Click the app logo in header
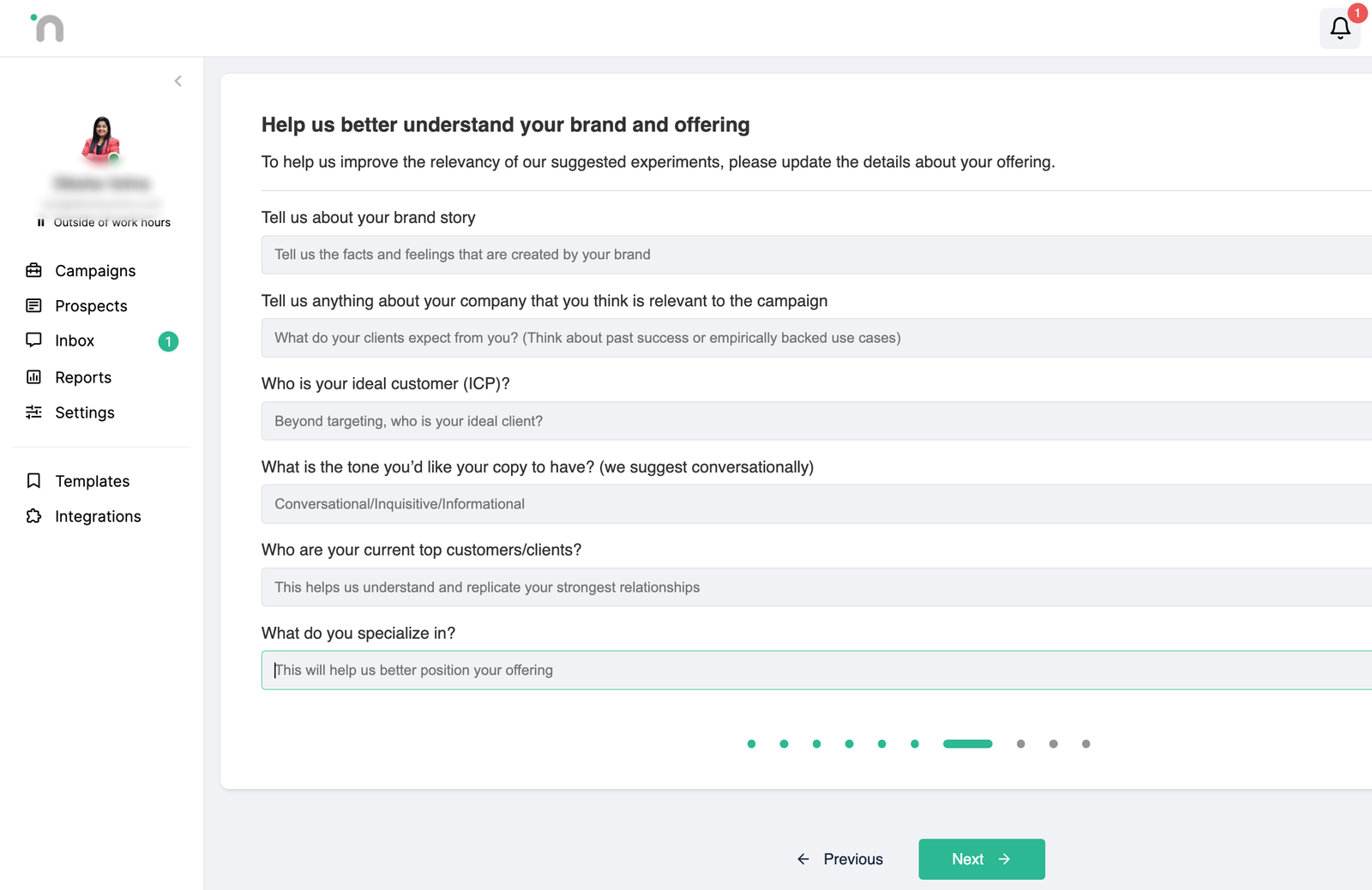The height and width of the screenshot is (890, 1372). [47, 27]
